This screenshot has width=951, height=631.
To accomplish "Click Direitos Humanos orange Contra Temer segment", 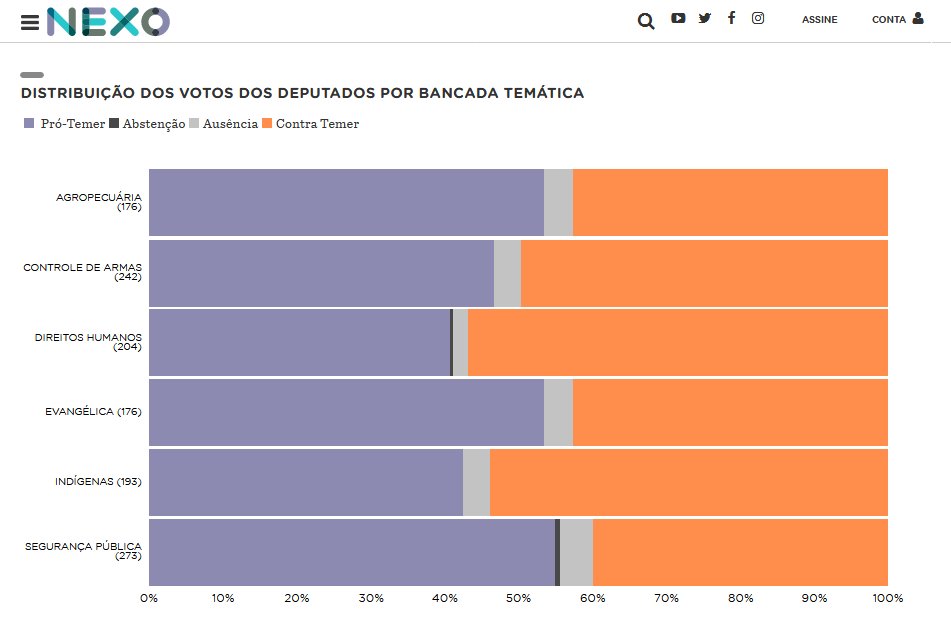I will pyautogui.click(x=677, y=342).
